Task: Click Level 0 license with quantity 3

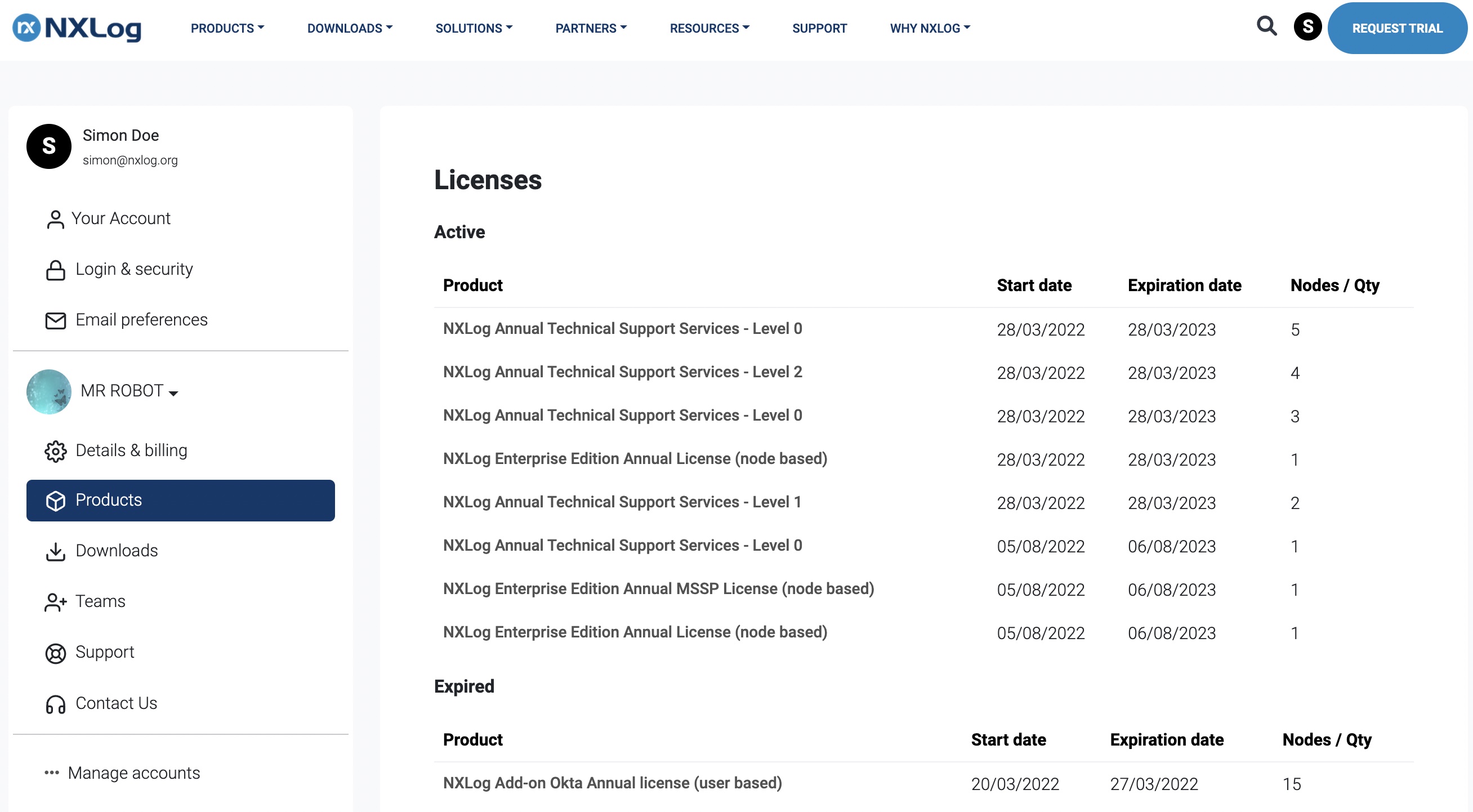Action: pos(622,416)
